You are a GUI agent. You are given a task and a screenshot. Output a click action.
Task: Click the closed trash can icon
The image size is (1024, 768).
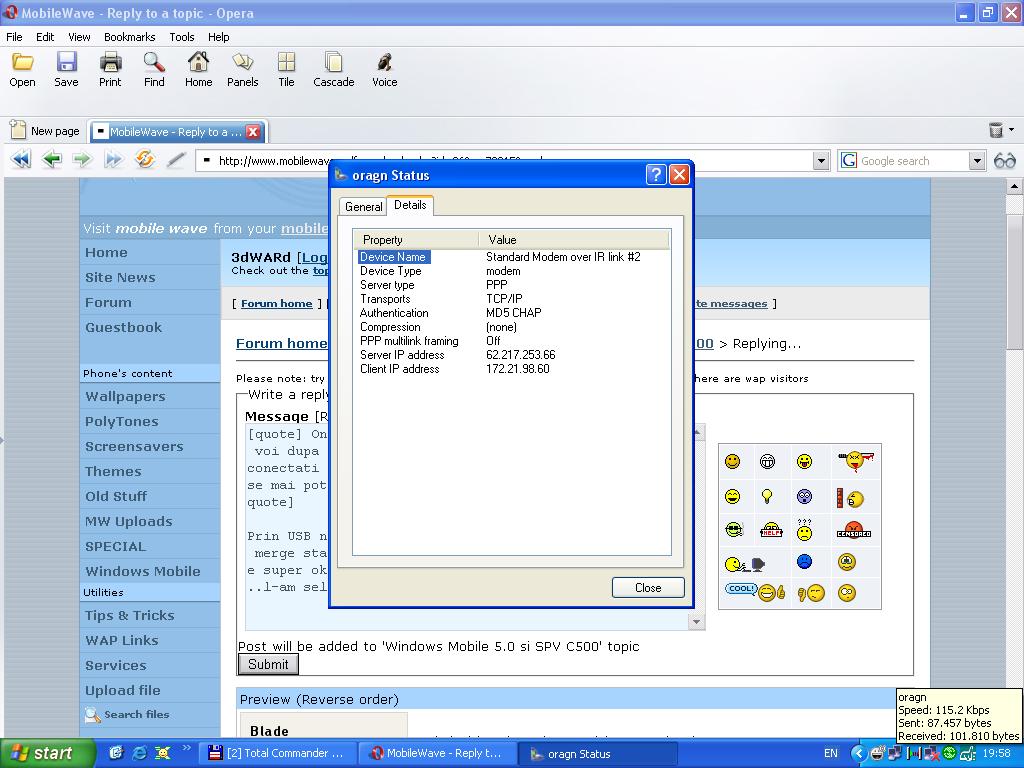pos(996,130)
